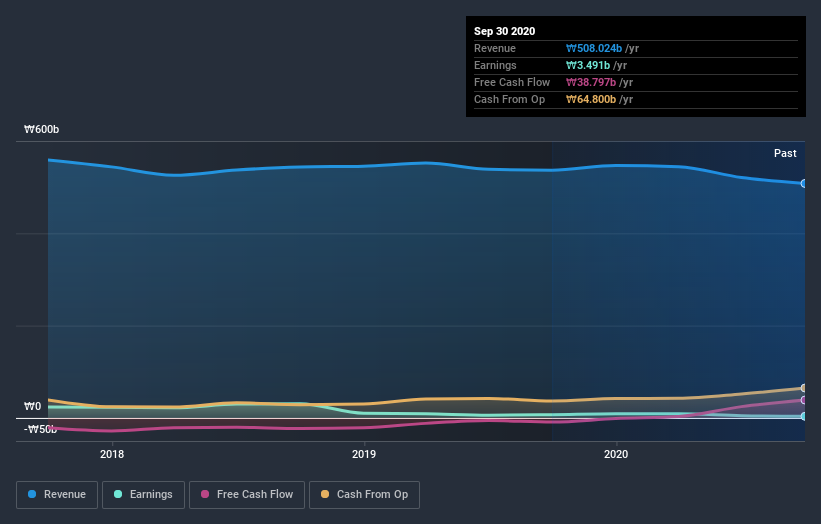
Task: Toggle the Earnings legend series
Action: [x=143, y=495]
